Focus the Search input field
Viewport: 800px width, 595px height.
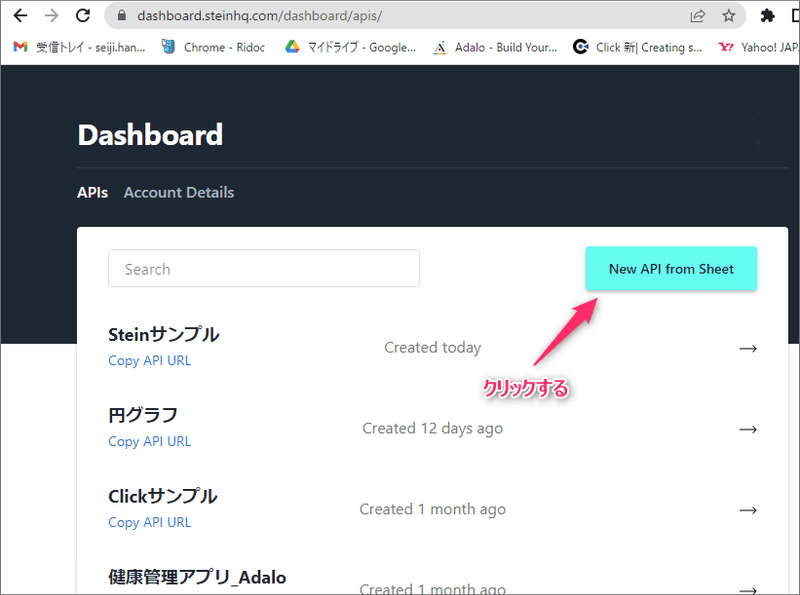pos(264,268)
